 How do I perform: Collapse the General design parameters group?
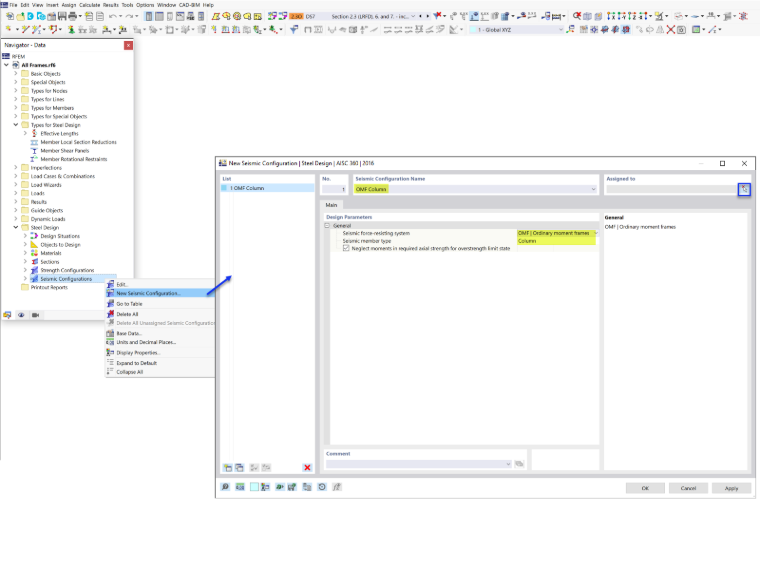click(x=327, y=226)
